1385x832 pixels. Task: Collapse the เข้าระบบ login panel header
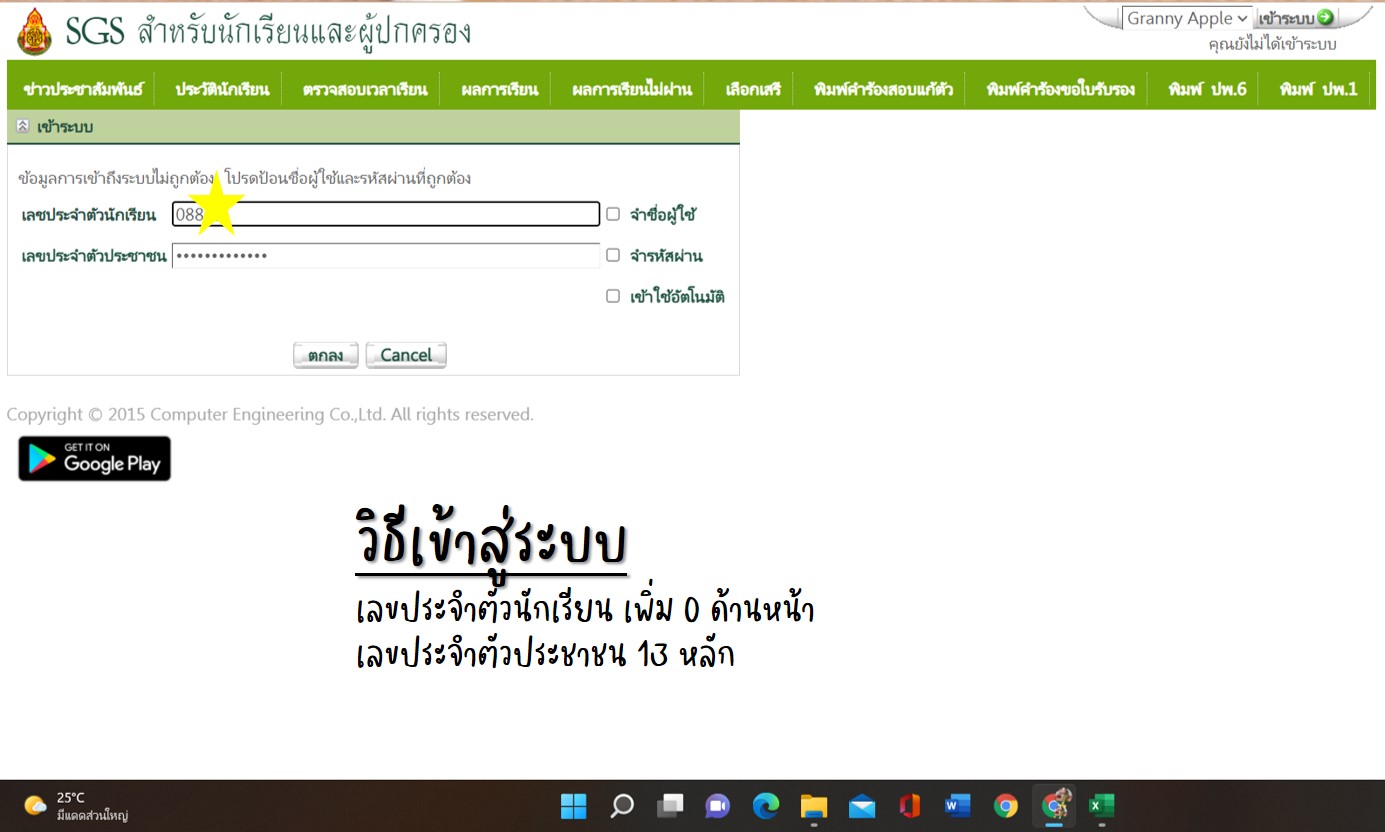[23, 127]
